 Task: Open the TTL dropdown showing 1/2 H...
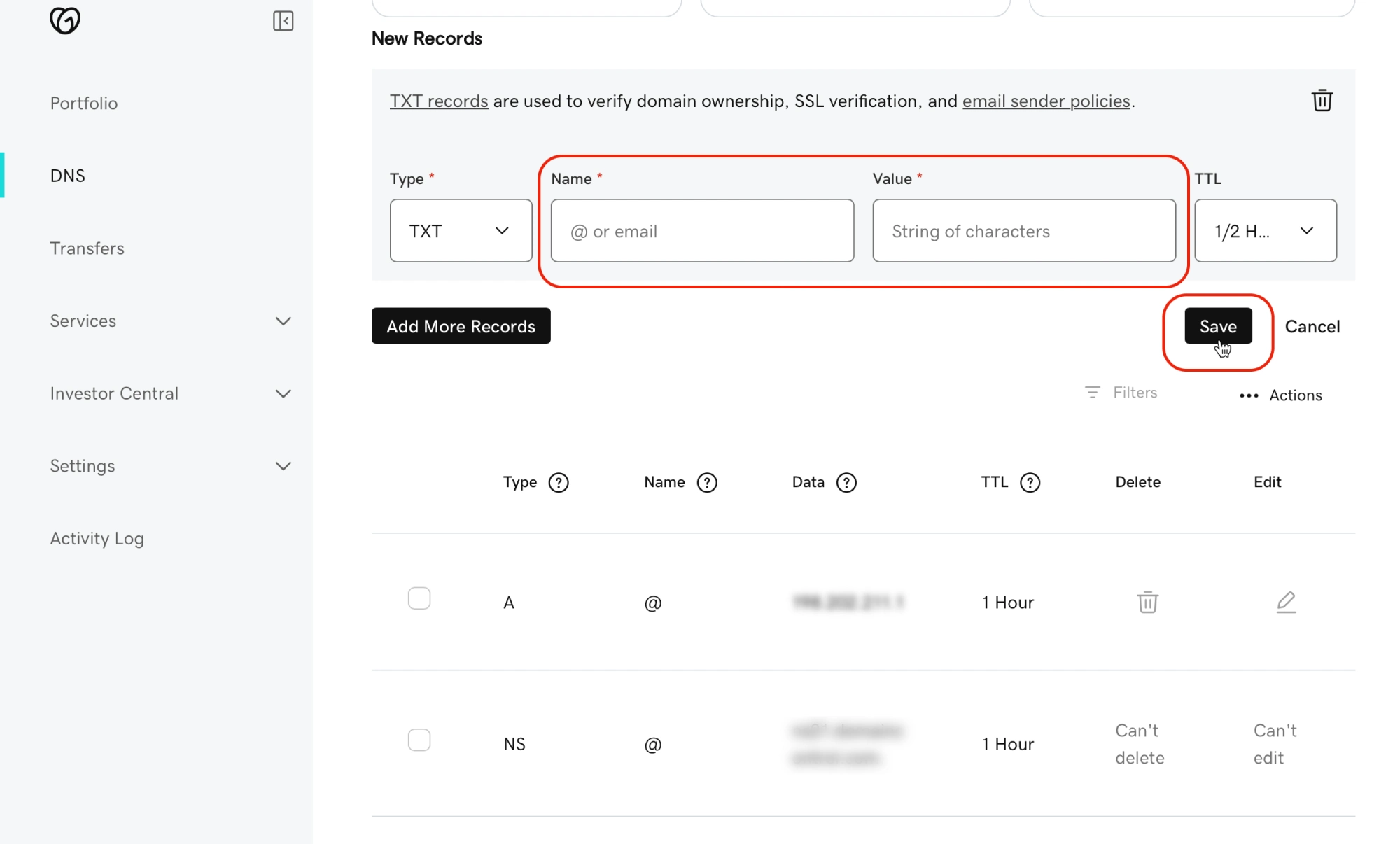(x=1265, y=231)
